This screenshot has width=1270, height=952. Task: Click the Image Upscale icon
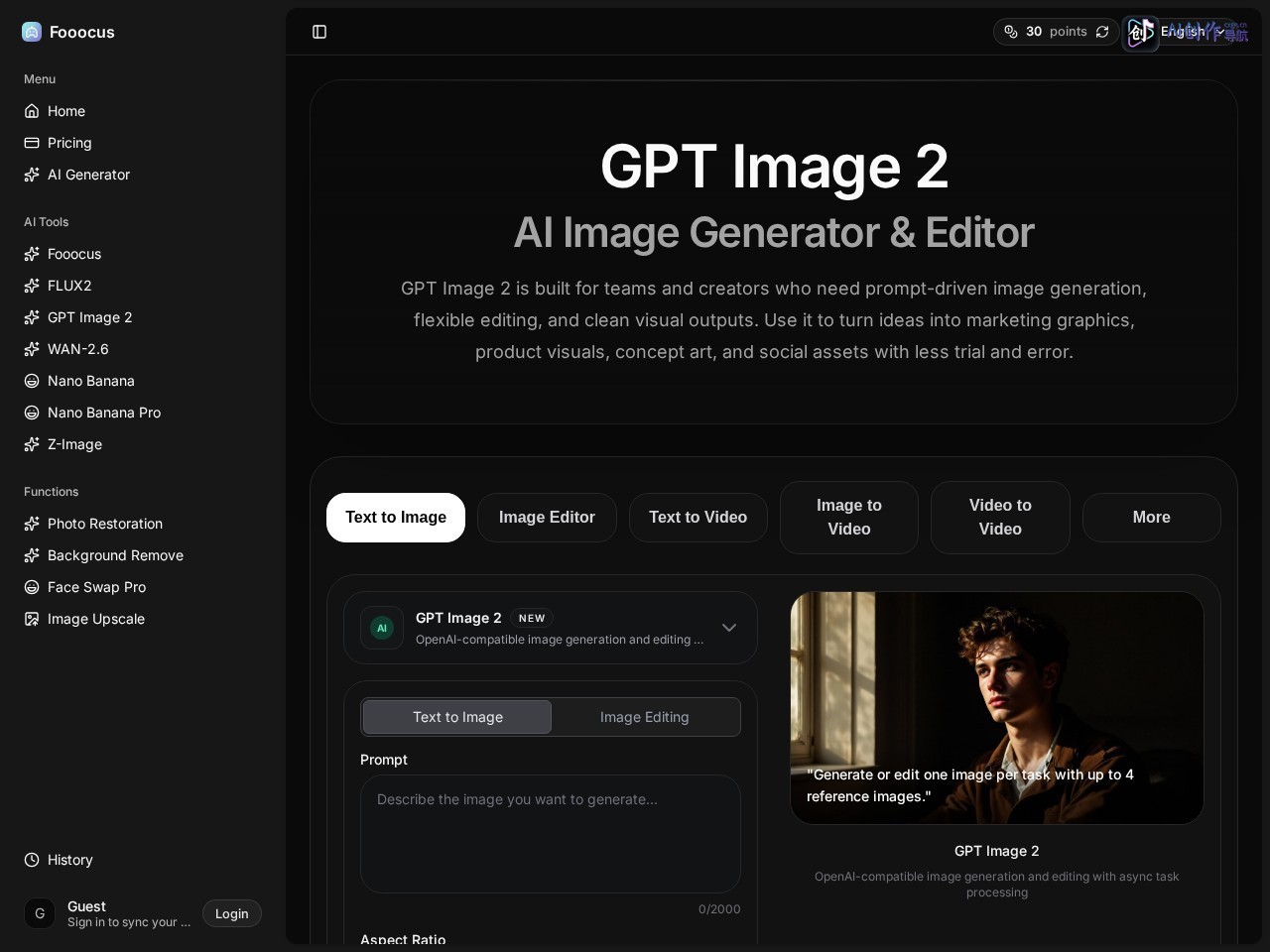pyautogui.click(x=32, y=619)
